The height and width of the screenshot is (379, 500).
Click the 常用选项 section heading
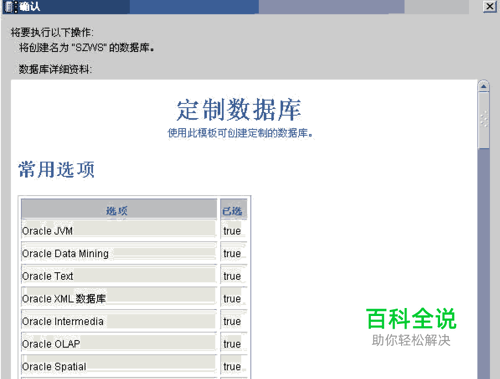(57, 169)
